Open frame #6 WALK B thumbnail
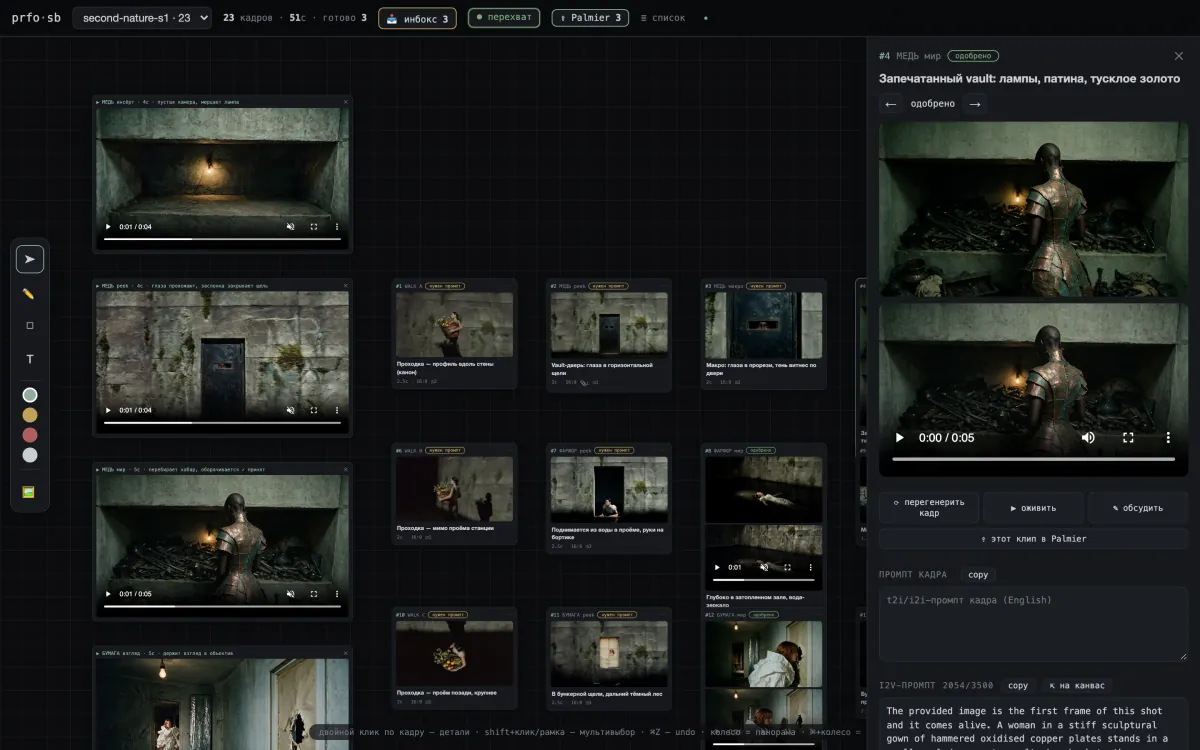Image resolution: width=1200 pixels, height=750 pixels. click(454, 489)
